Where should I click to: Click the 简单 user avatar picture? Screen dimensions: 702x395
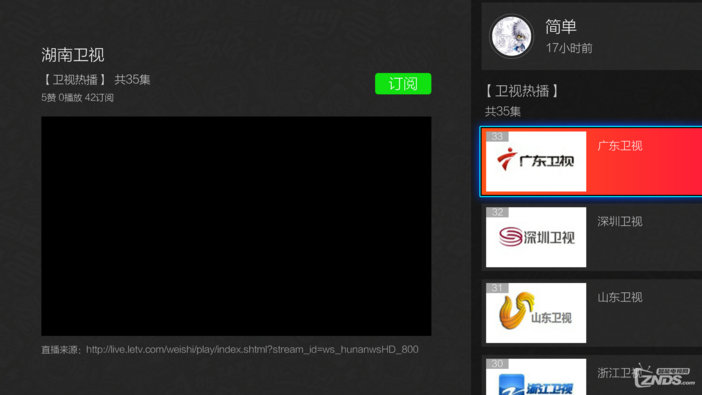click(x=511, y=37)
